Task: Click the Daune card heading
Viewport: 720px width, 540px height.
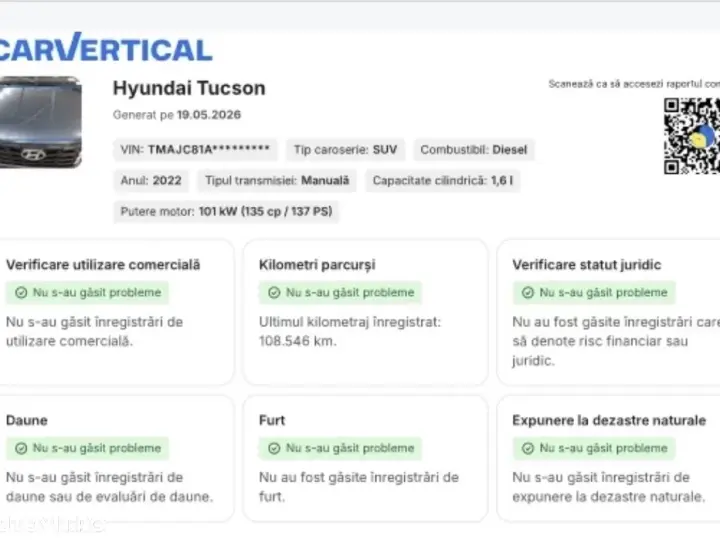Action: coord(27,421)
